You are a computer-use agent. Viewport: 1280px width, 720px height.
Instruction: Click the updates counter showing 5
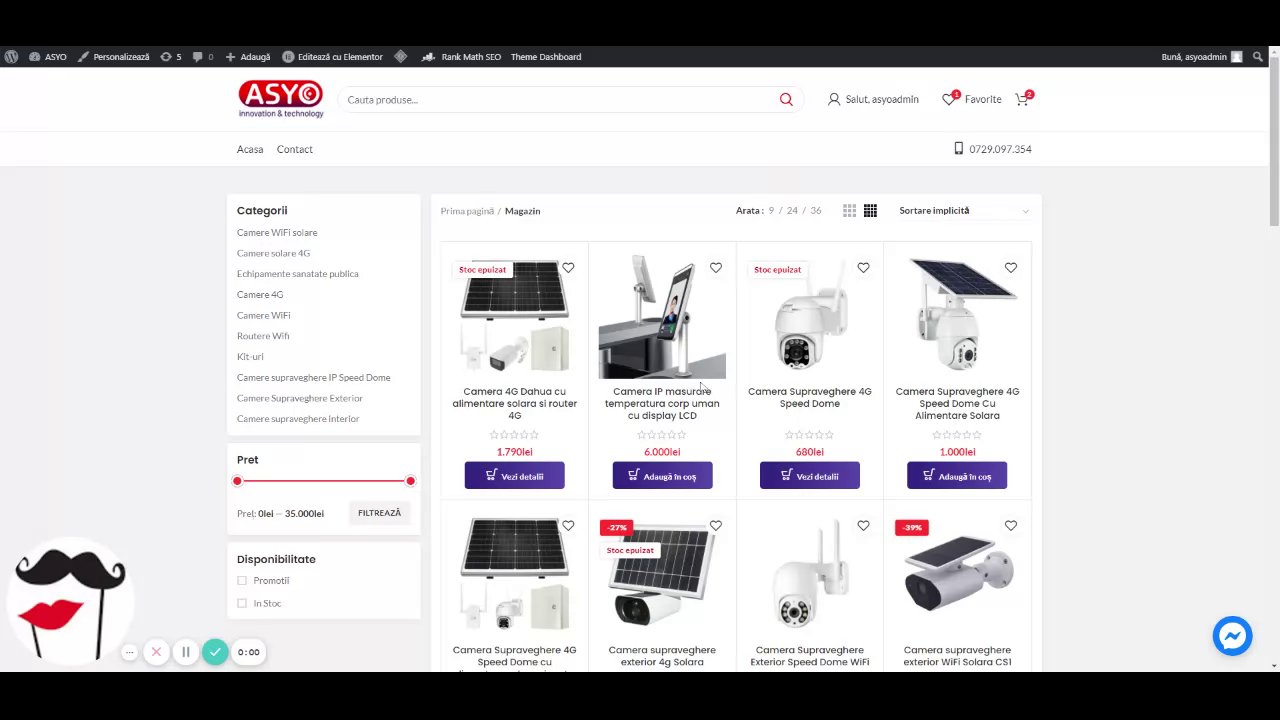[x=171, y=57]
